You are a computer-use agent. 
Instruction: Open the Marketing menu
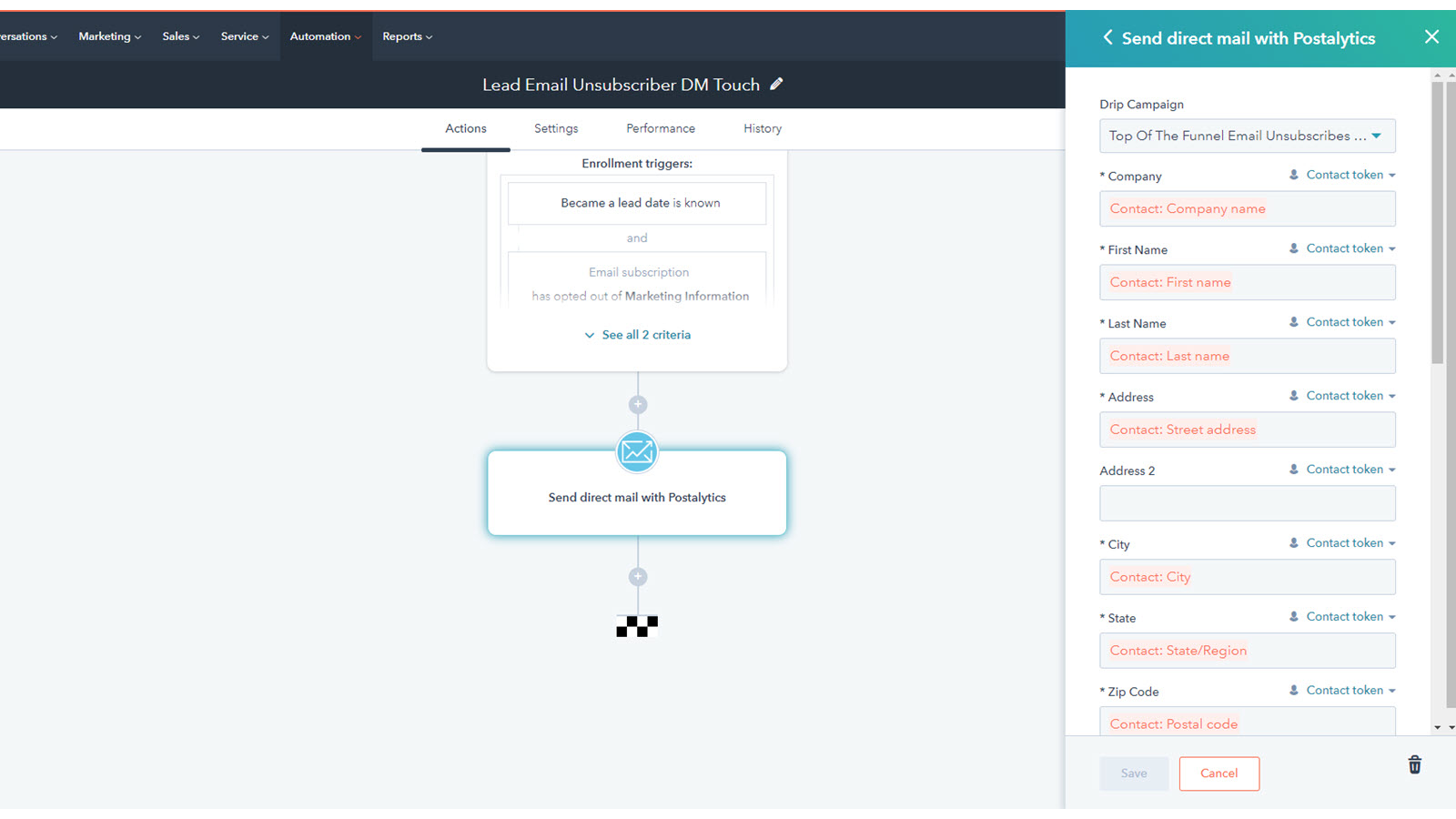(109, 36)
